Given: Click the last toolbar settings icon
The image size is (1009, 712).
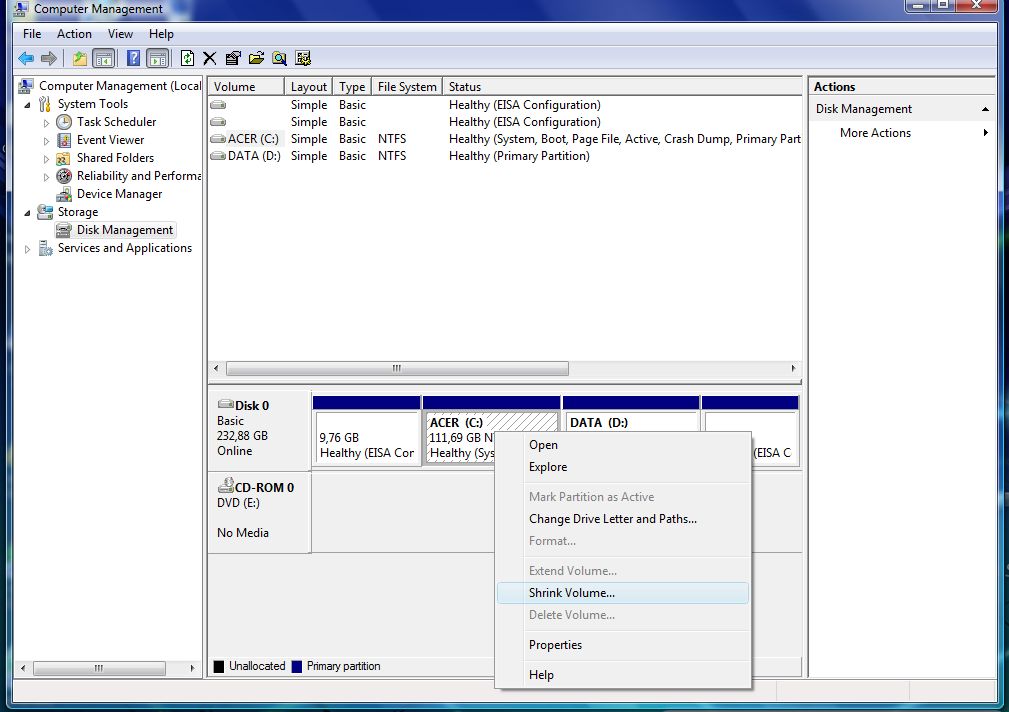Looking at the screenshot, I should click(303, 59).
